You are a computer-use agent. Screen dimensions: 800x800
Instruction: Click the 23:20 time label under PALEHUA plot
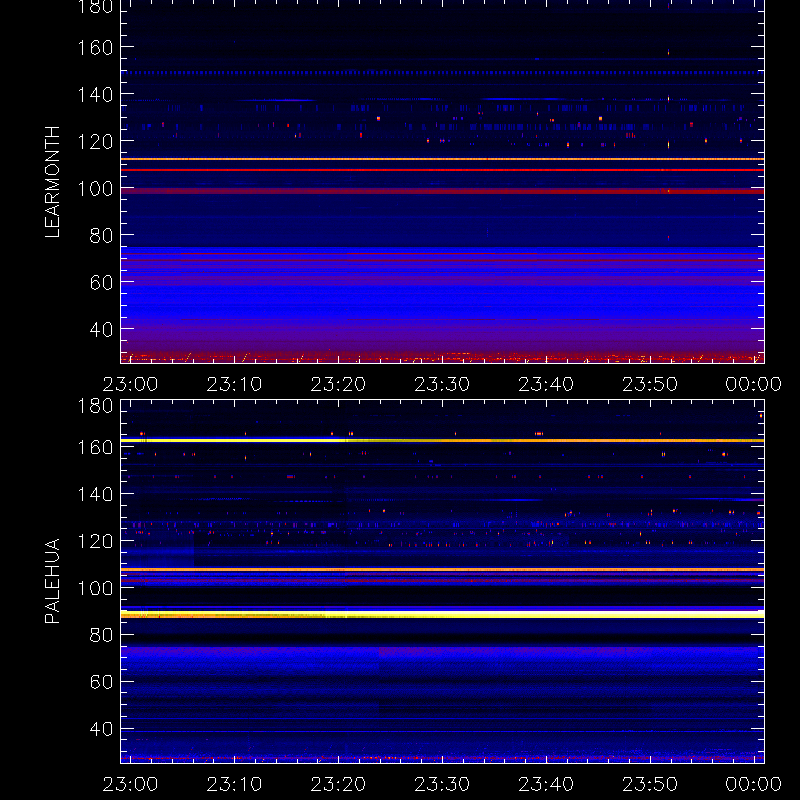338,784
